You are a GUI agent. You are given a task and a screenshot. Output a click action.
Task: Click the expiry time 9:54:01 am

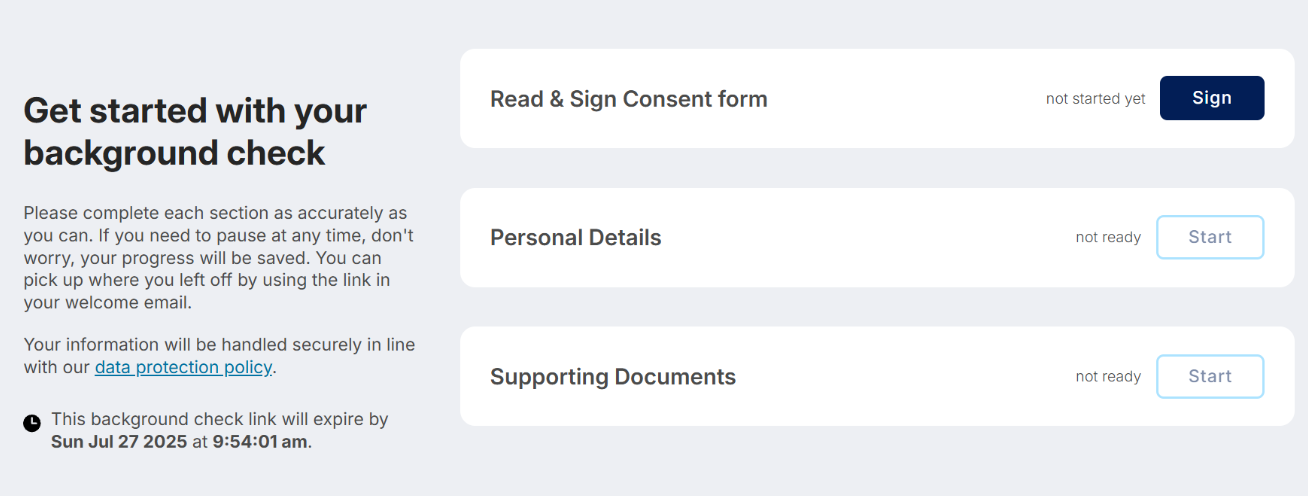tap(260, 442)
